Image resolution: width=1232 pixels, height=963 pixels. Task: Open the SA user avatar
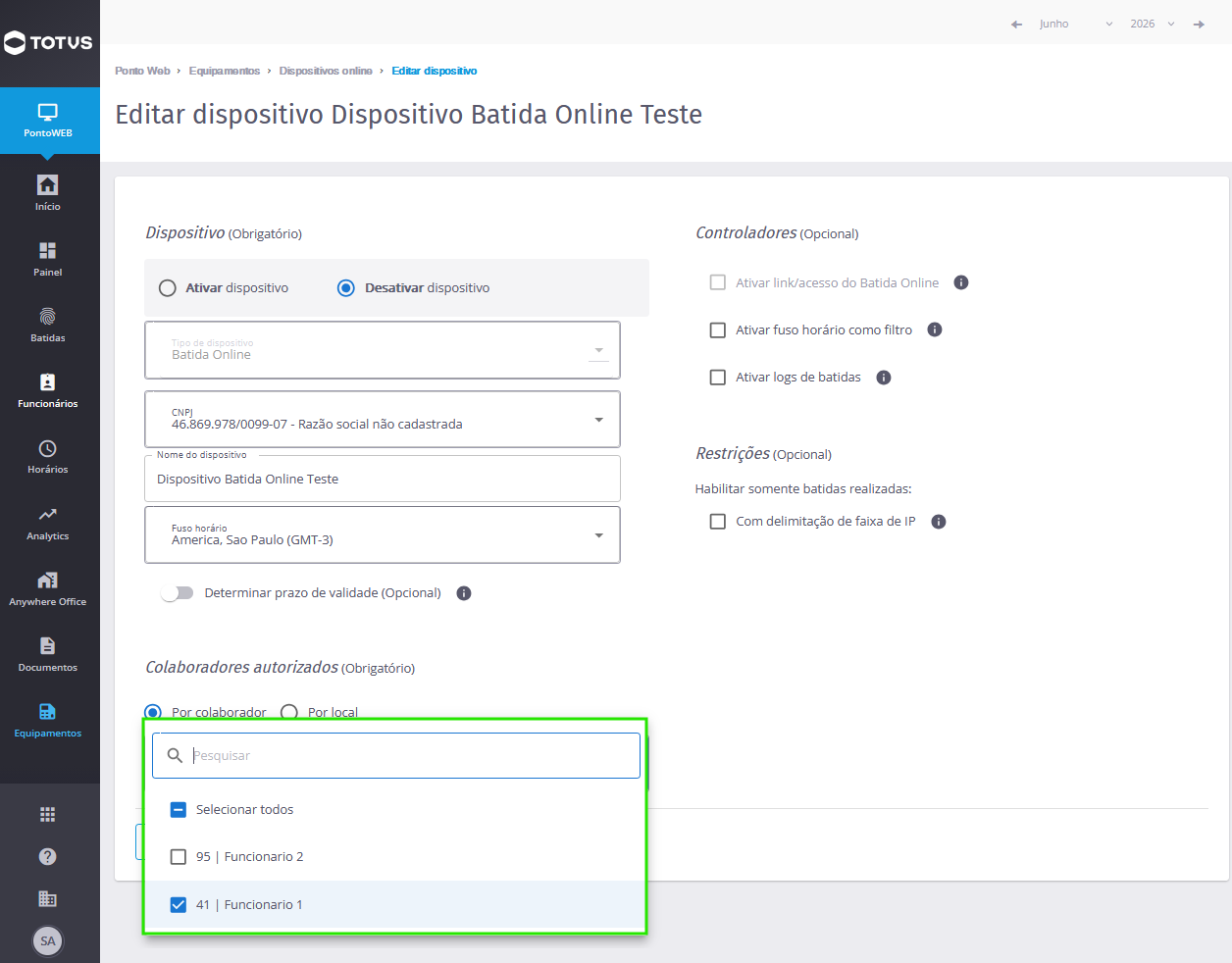pos(48,941)
